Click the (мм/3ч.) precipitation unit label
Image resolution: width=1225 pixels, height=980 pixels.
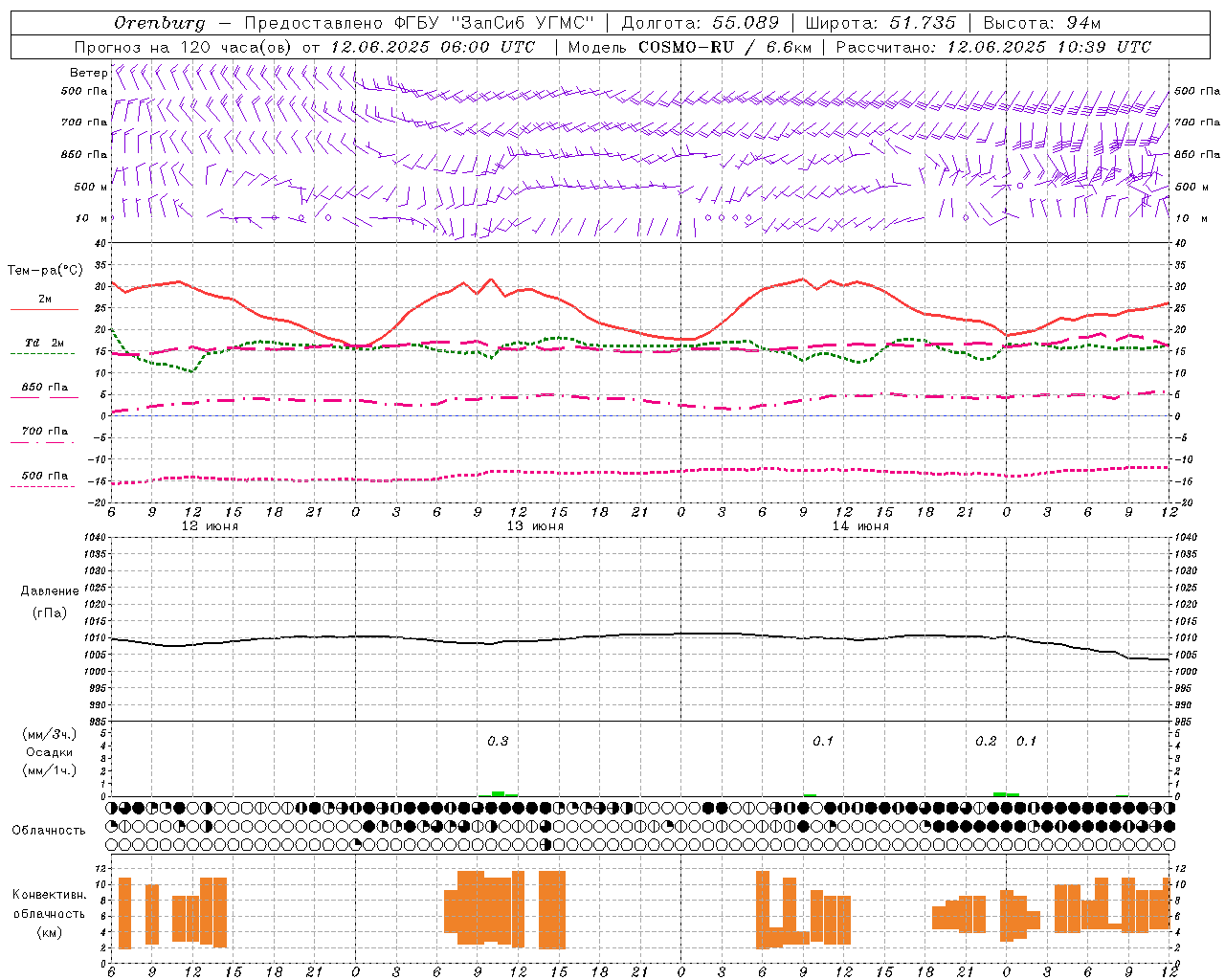tap(50, 734)
